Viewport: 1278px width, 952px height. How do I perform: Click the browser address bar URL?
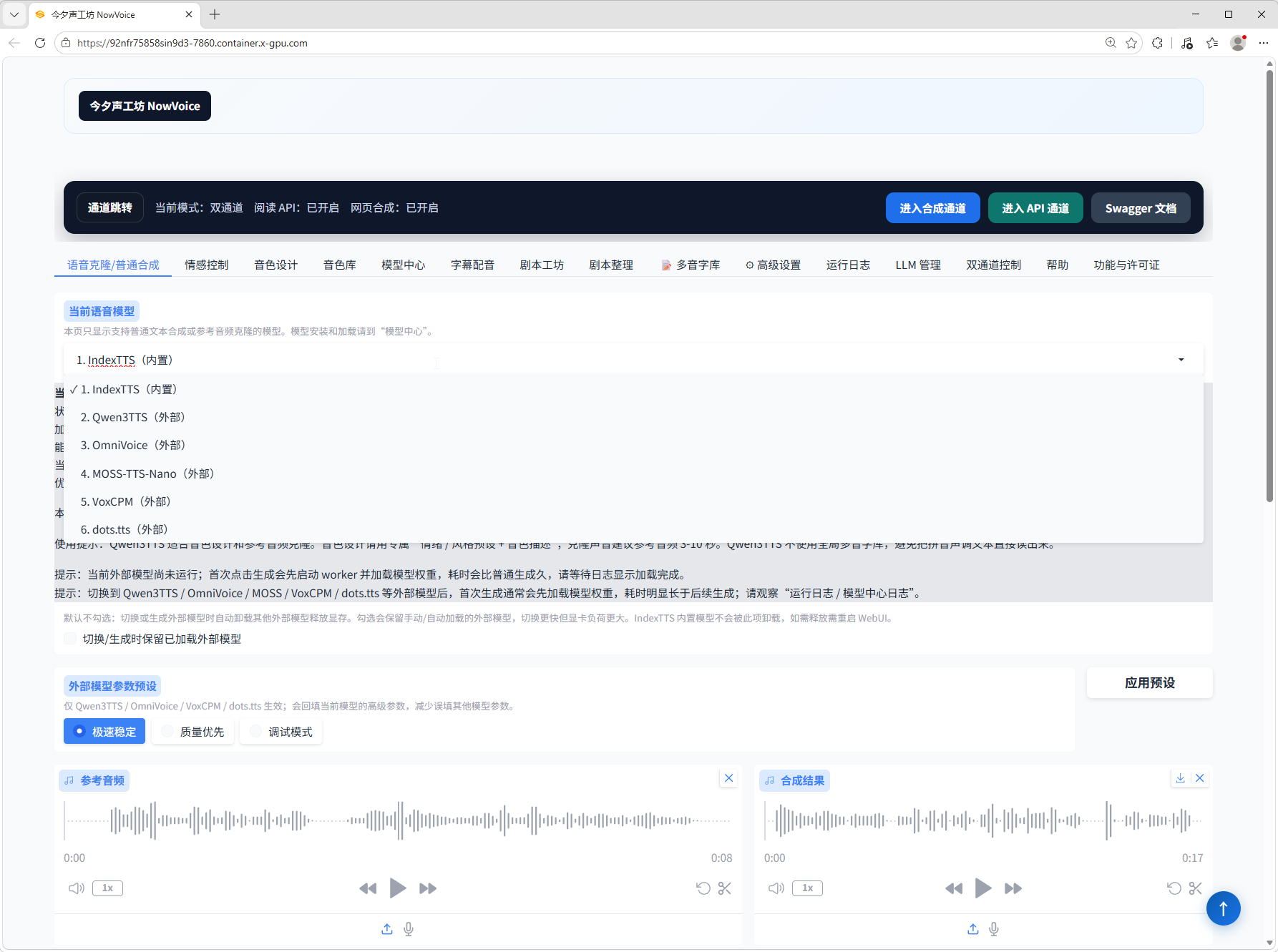[192, 43]
